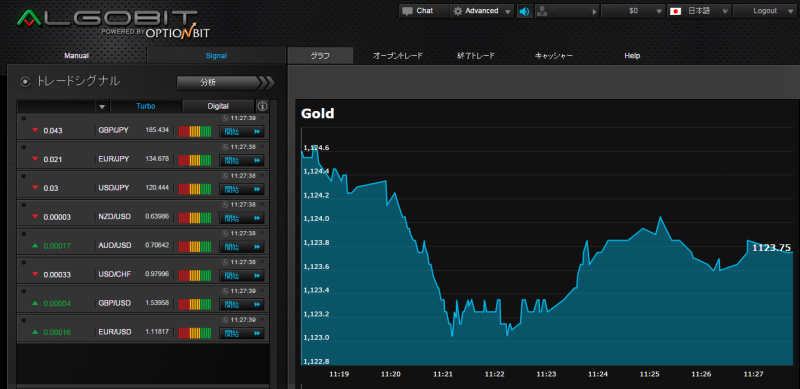Open the asset filter dropdown left of Turbo
This screenshot has height=389, width=800.
tap(102, 107)
